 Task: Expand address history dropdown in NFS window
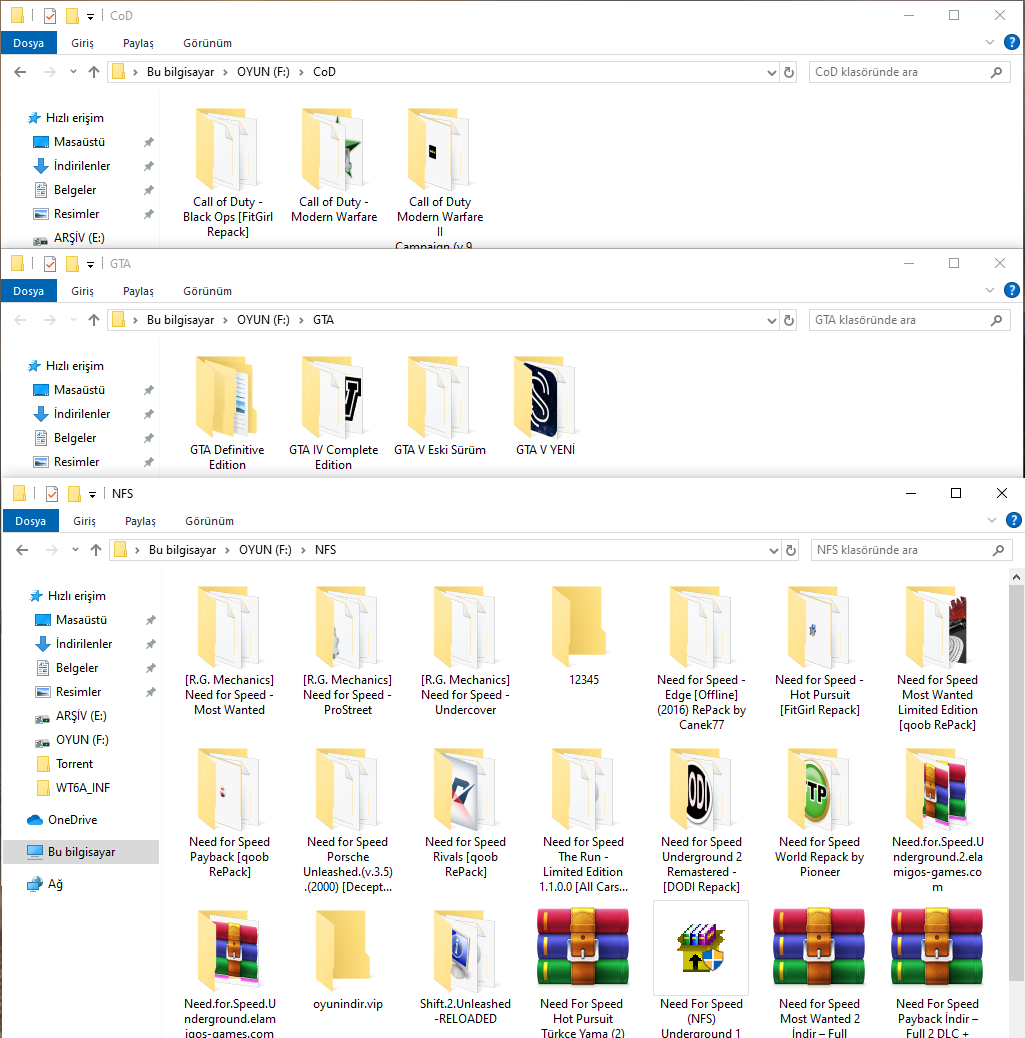(773, 551)
